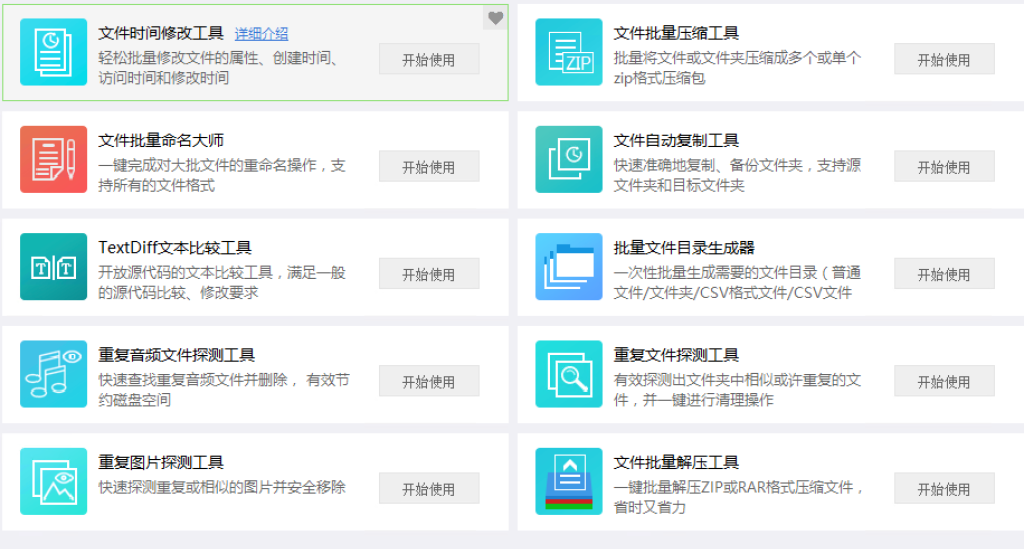The image size is (1024, 549).
Task: Select the 重复音频文件探测工具 music note icon
Action: click(53, 374)
